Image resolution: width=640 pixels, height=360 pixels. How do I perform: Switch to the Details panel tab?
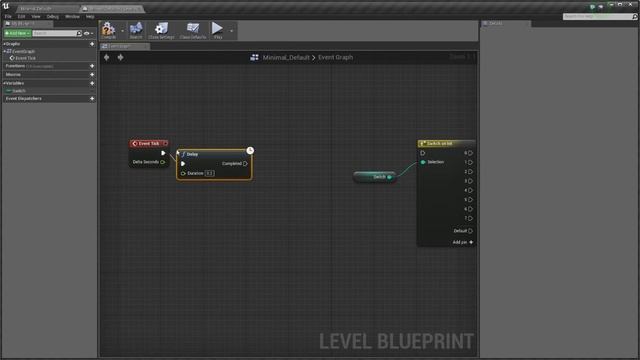click(x=505, y=23)
